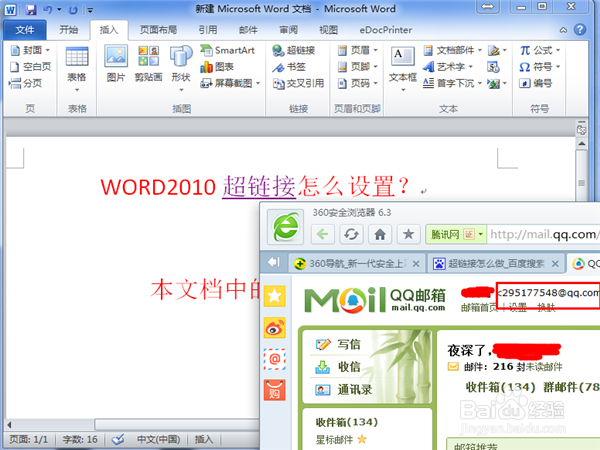
Task: Click browser Favorites star button
Action: point(408,234)
